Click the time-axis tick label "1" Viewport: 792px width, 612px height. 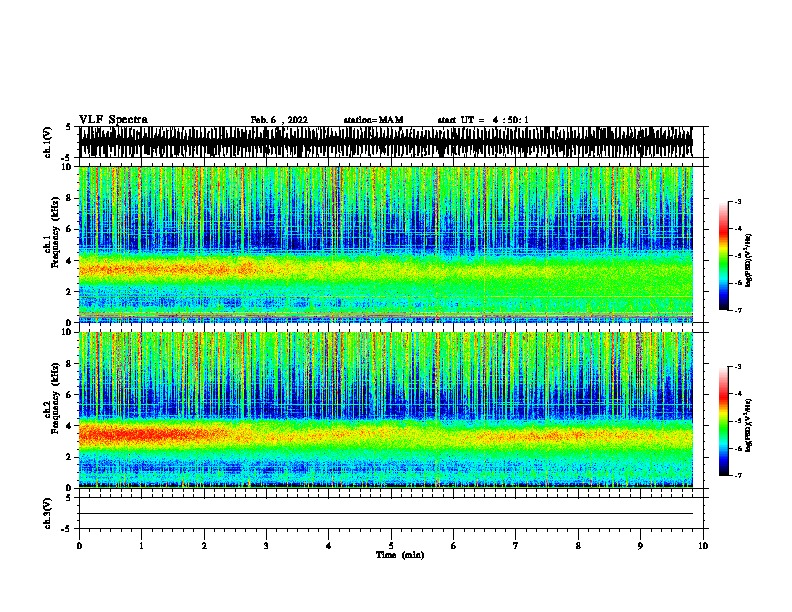pyautogui.click(x=141, y=546)
